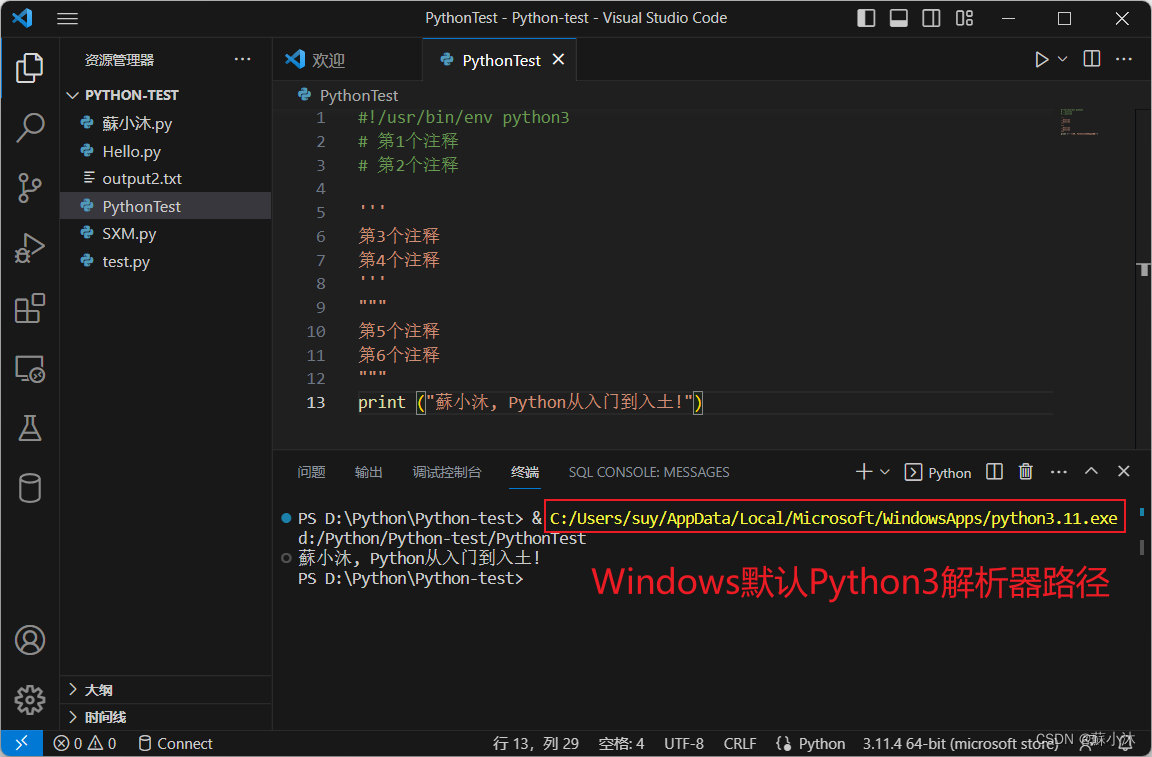The image size is (1152, 757).
Task: Open the new terminal profile dropdown
Action: coord(885,472)
